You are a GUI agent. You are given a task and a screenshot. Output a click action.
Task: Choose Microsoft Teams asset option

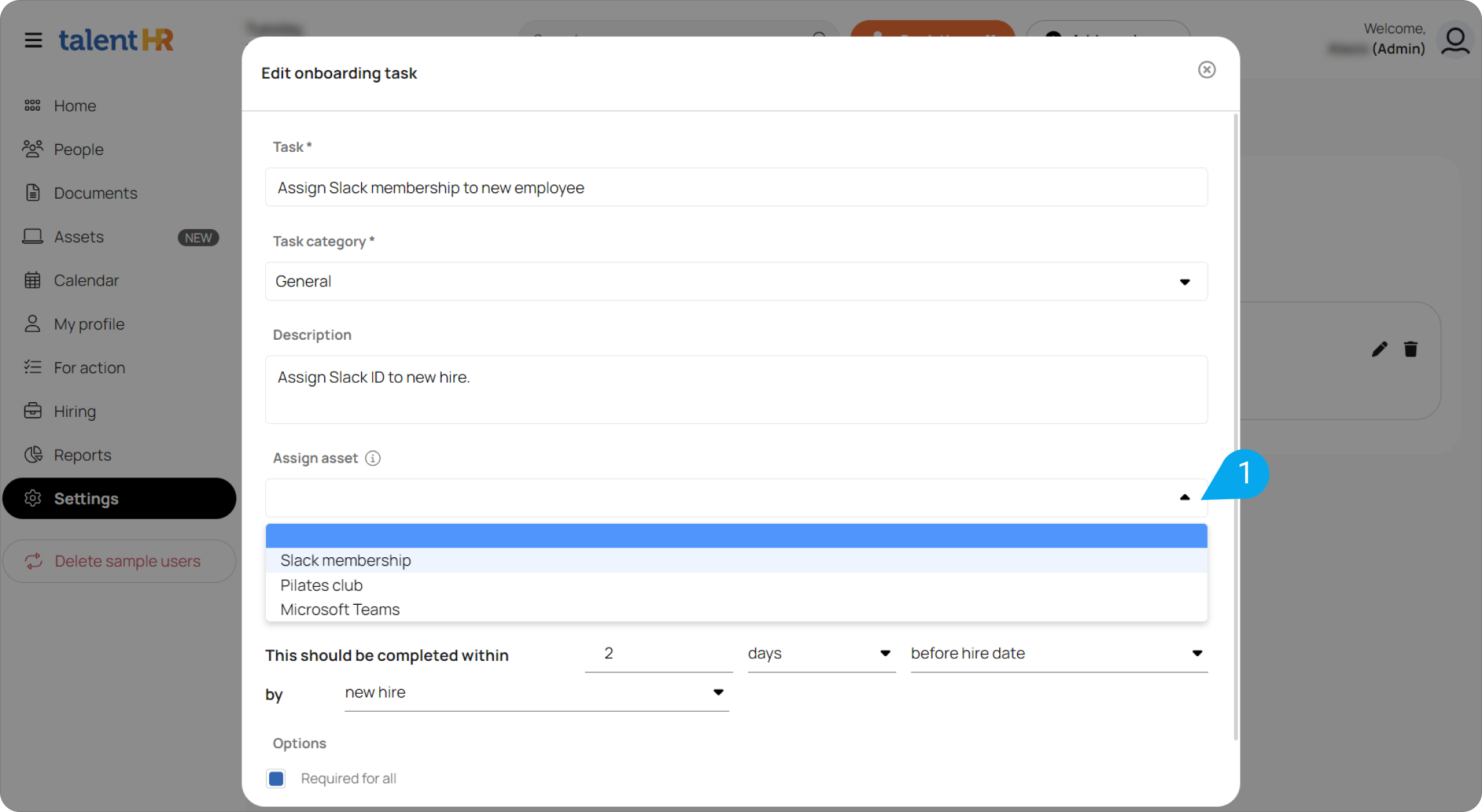click(736, 609)
